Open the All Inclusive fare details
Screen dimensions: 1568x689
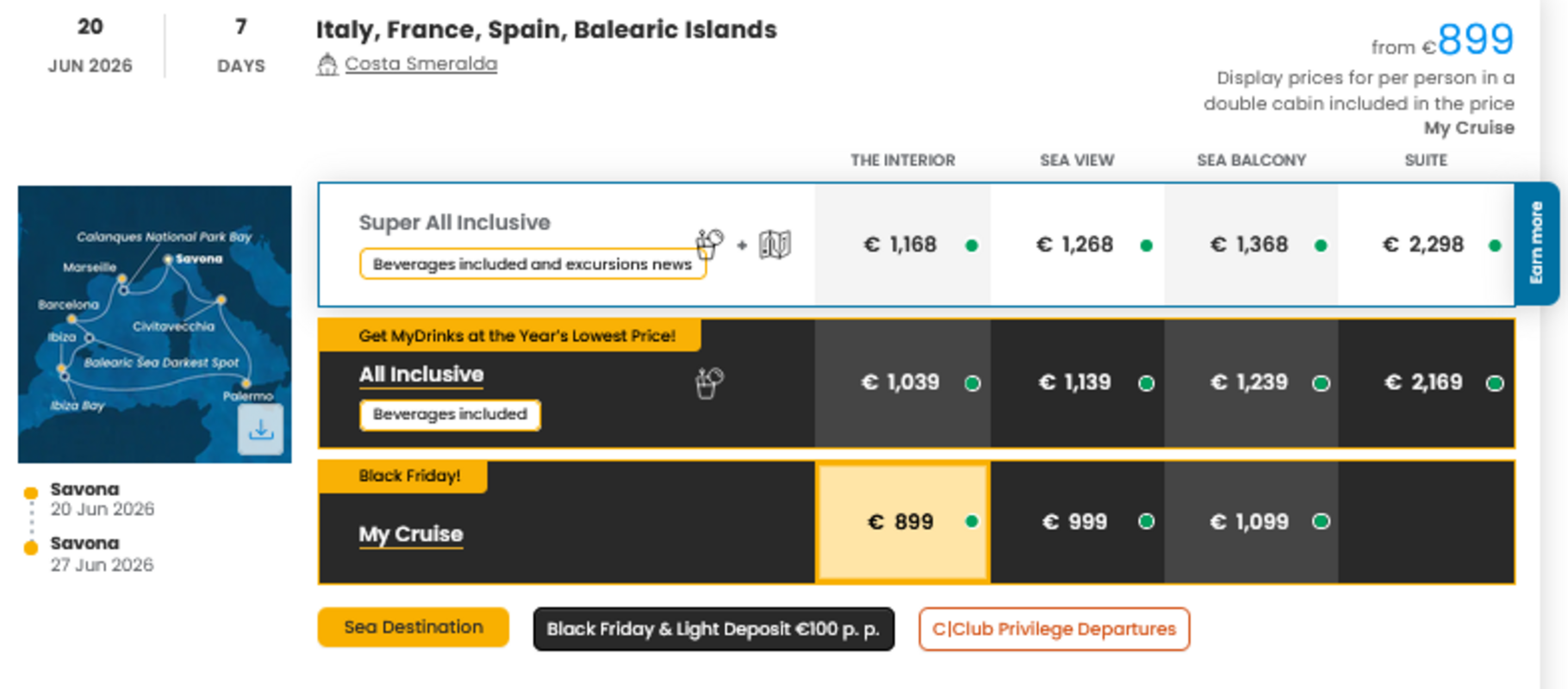coord(421,375)
